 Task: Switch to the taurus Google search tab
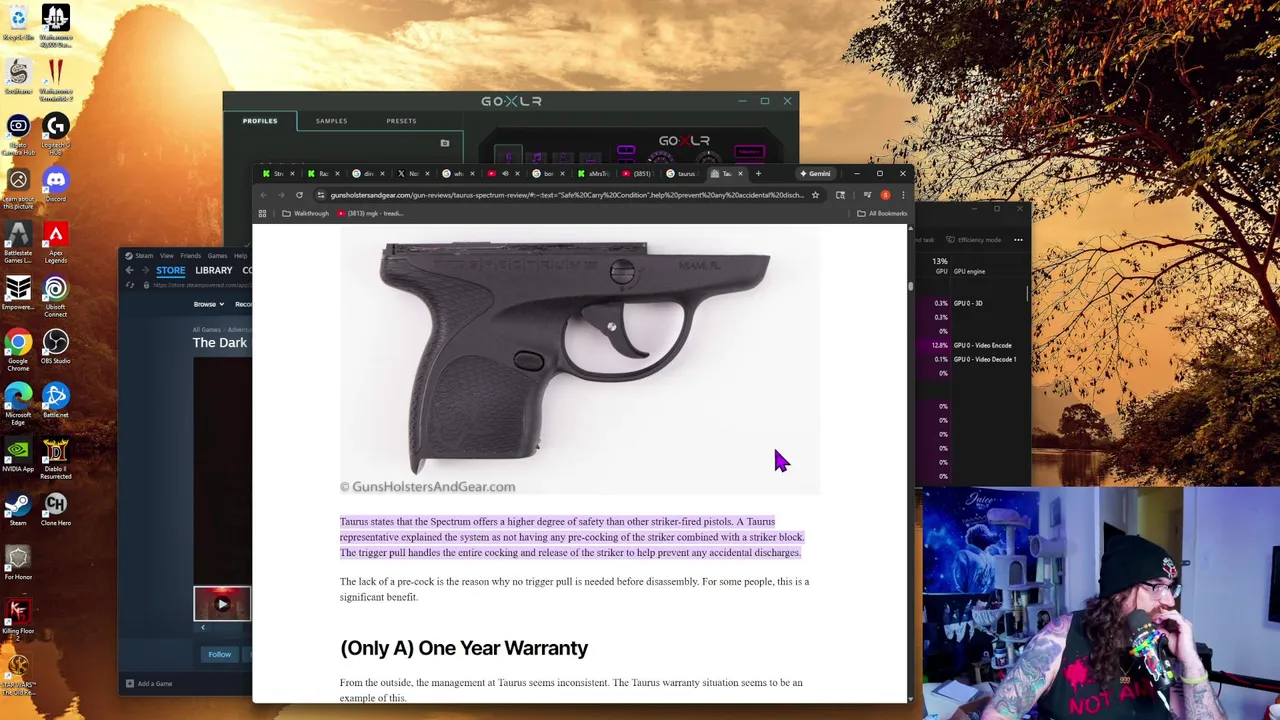[682, 174]
